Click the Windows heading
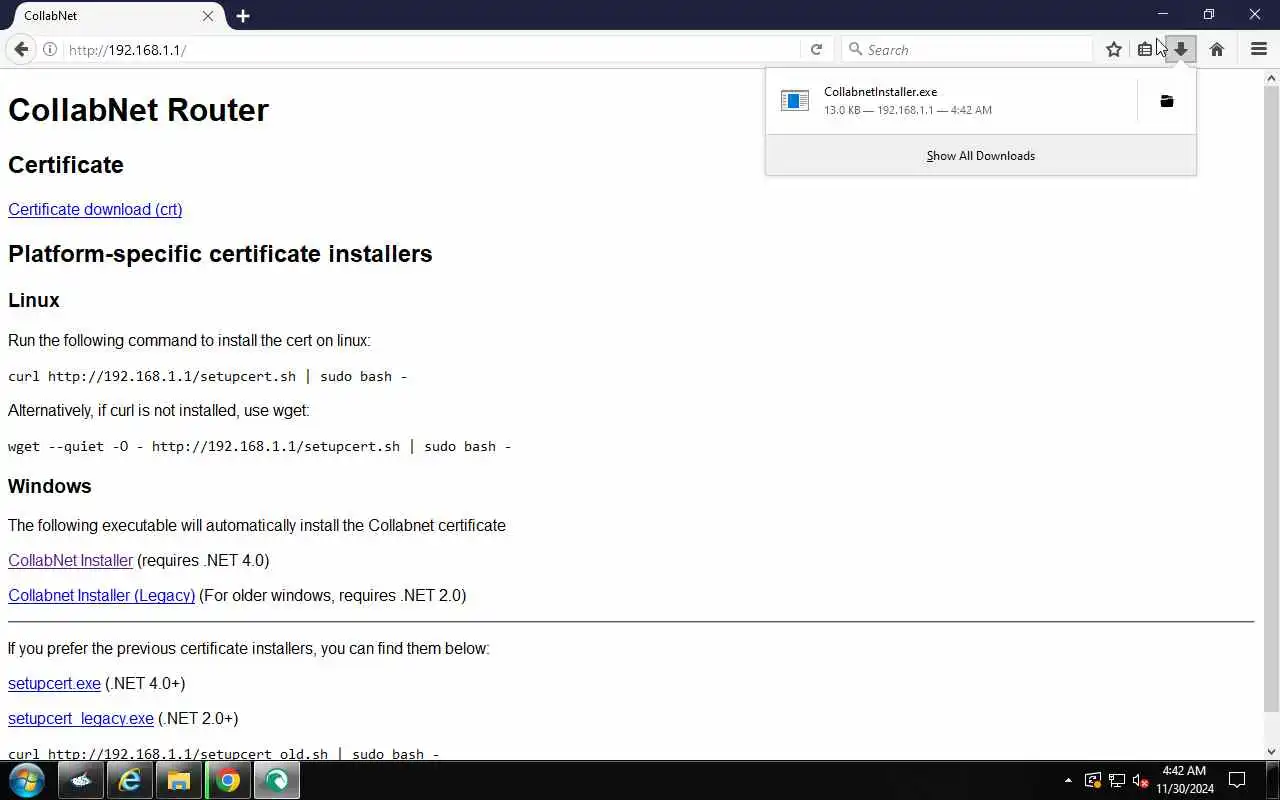Viewport: 1280px width, 800px height. 50,486
